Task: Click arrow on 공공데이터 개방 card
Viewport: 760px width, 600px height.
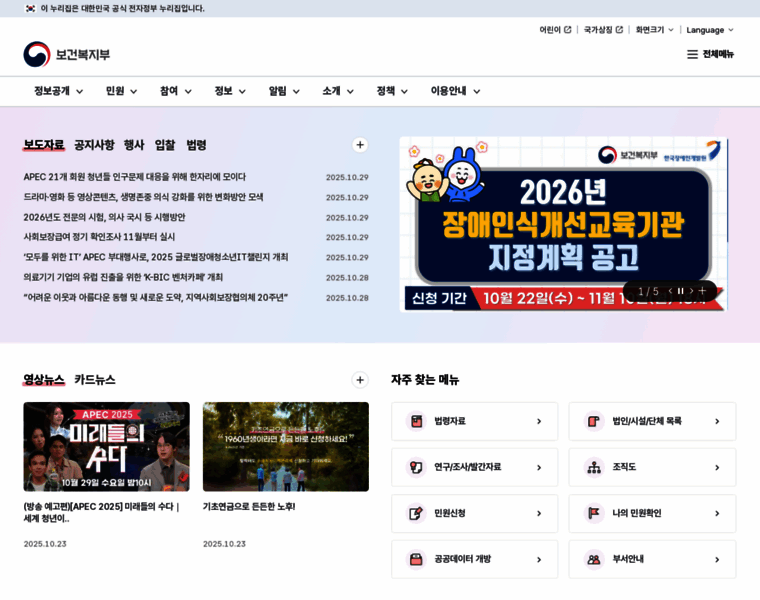Action: pos(539,560)
